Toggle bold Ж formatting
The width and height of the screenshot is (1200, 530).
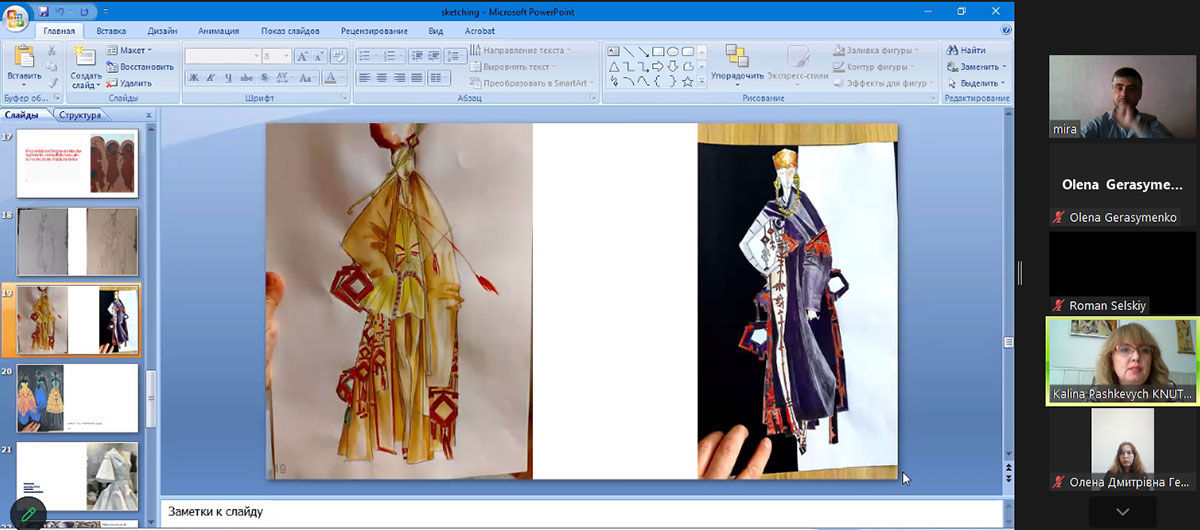194,78
